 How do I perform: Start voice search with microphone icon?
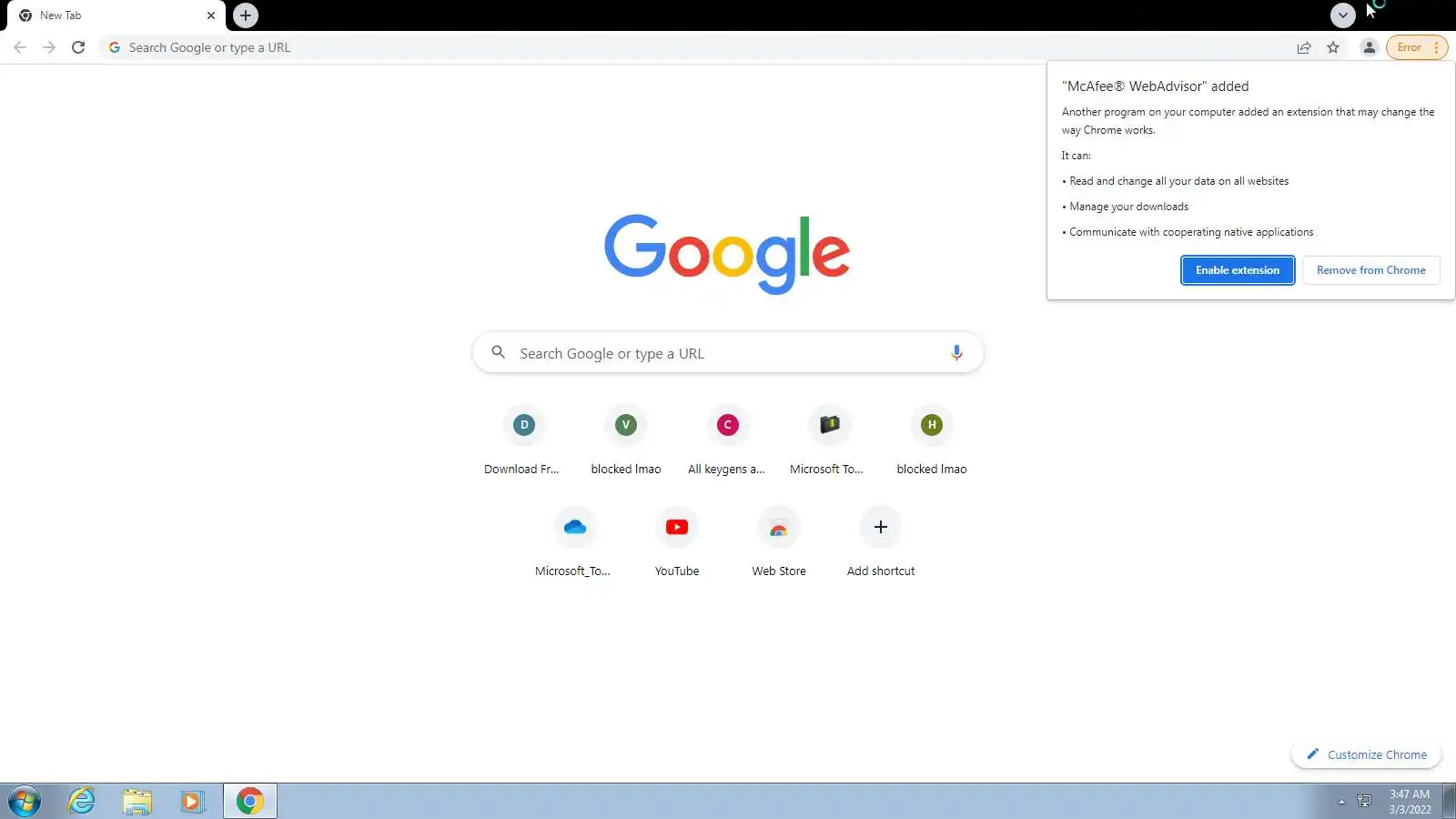coord(956,353)
